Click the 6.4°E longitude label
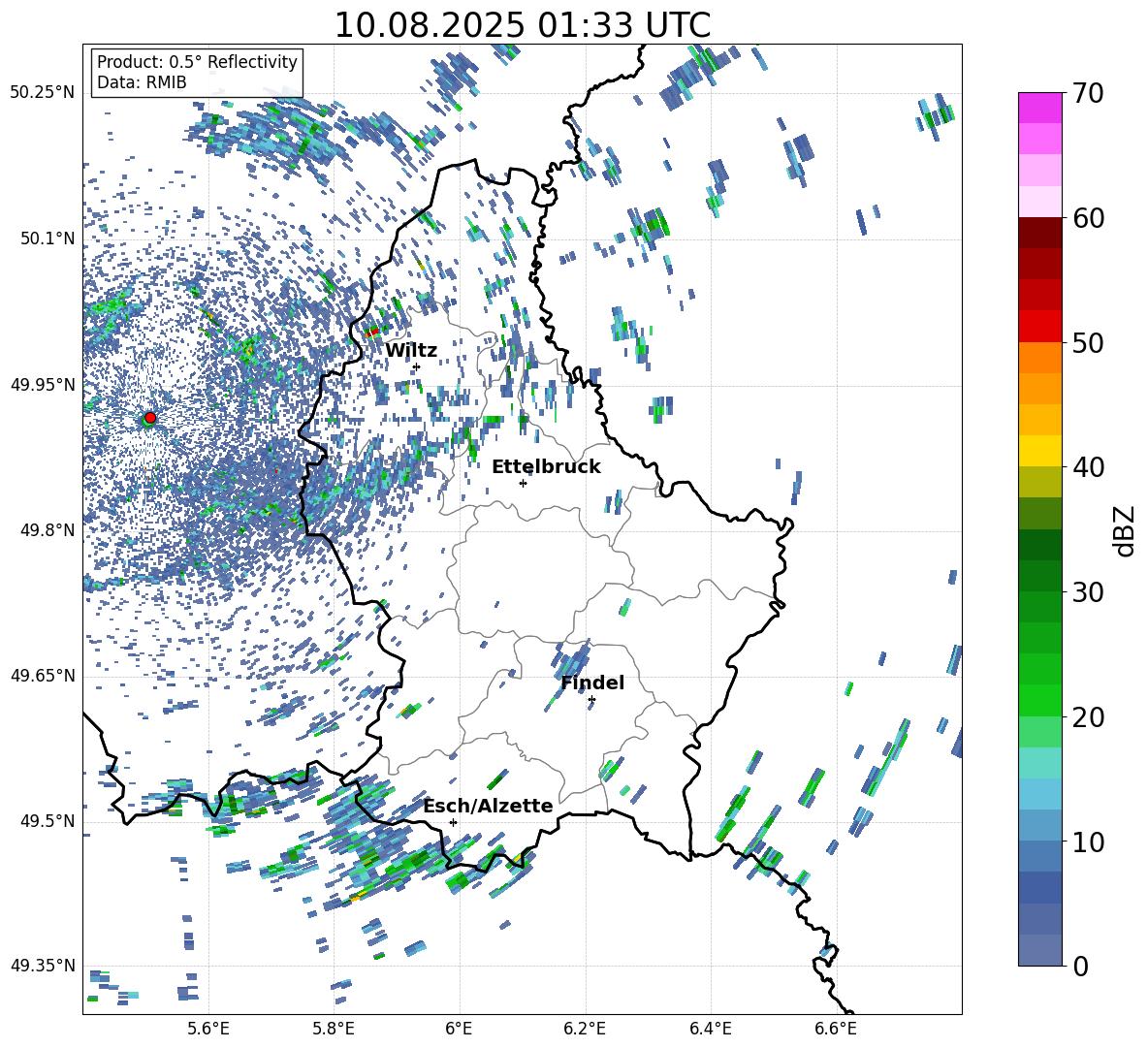The height and width of the screenshot is (1048, 1148). point(710,1029)
